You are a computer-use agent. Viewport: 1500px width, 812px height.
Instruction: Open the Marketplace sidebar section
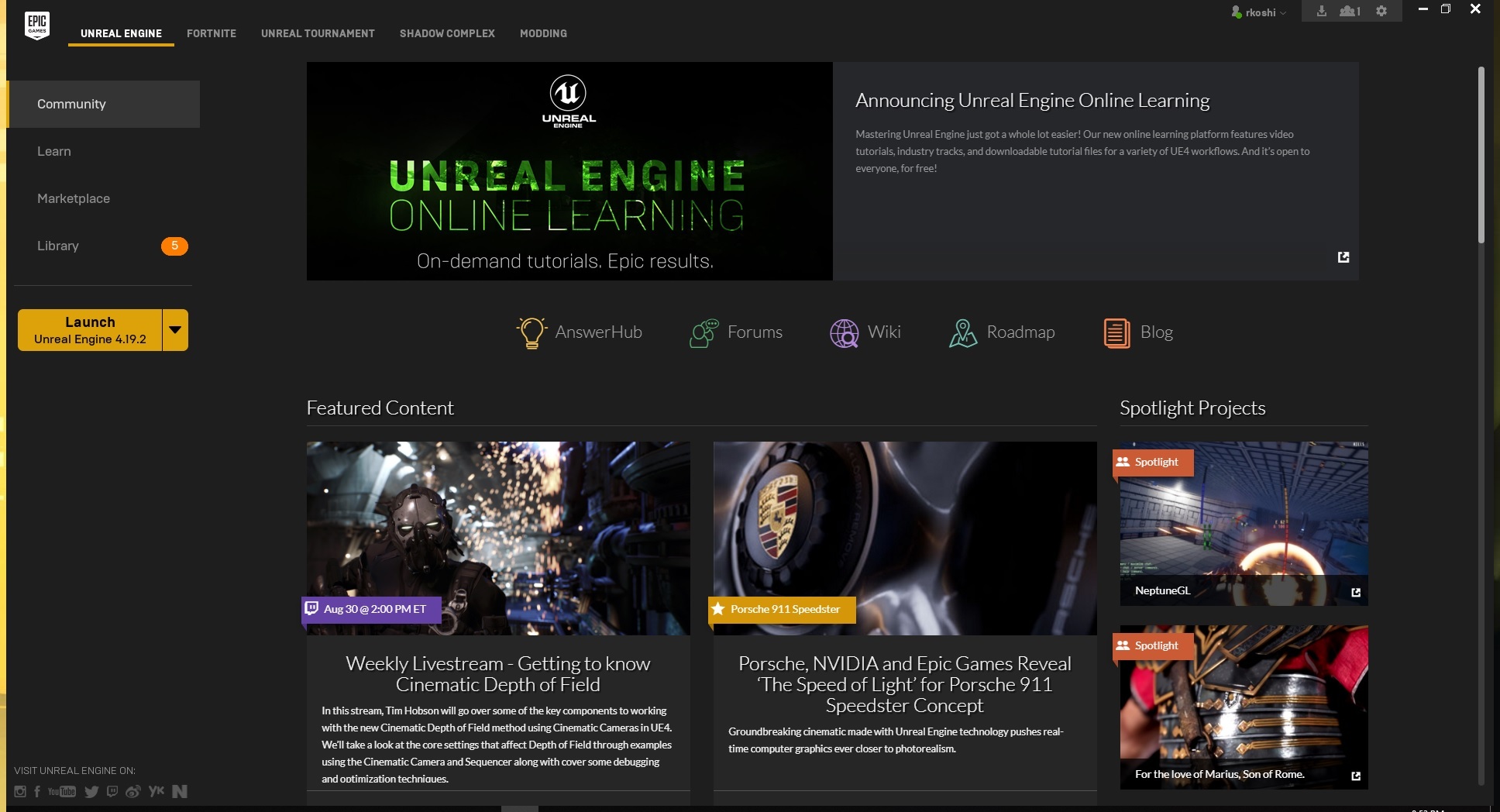[74, 198]
